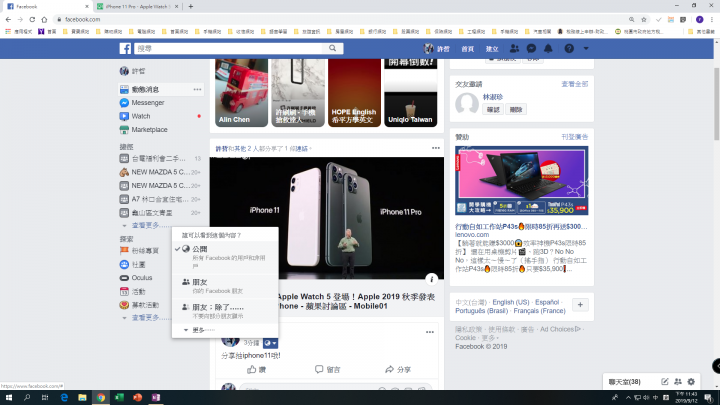Screen dimensions: 720x405
Task: Switch language to Español
Action: [547, 302]
